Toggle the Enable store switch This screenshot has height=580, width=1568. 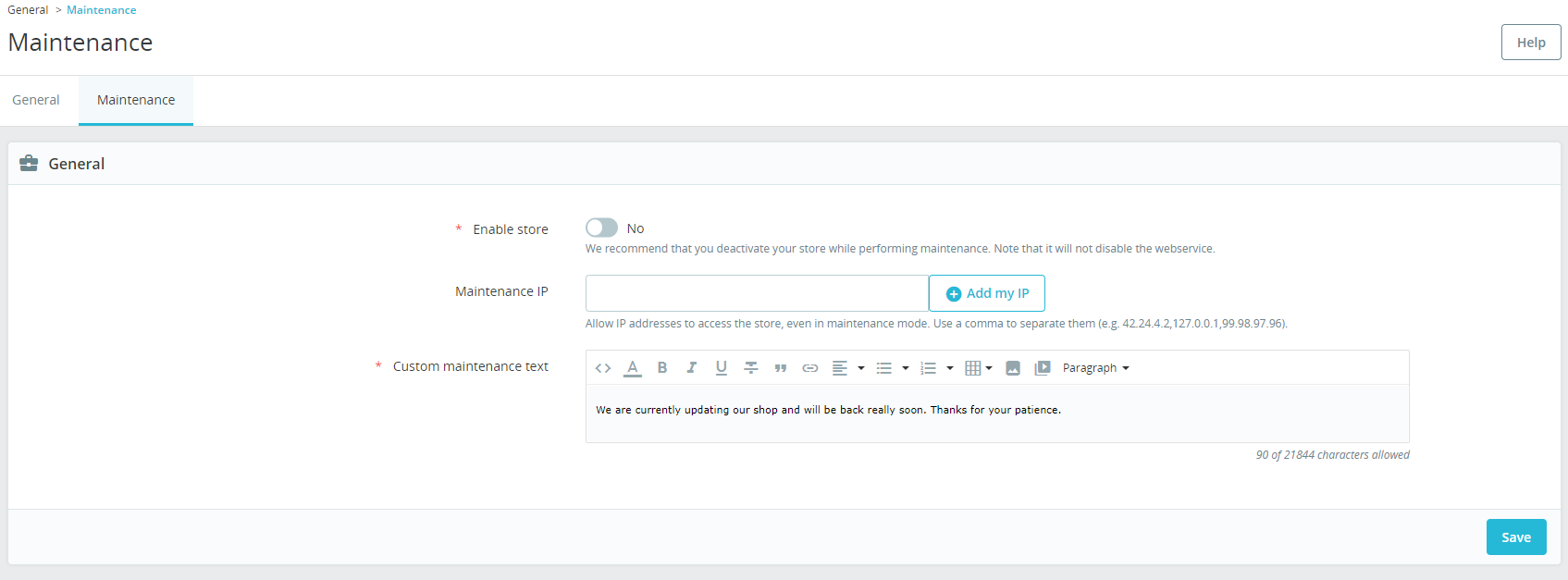602,228
